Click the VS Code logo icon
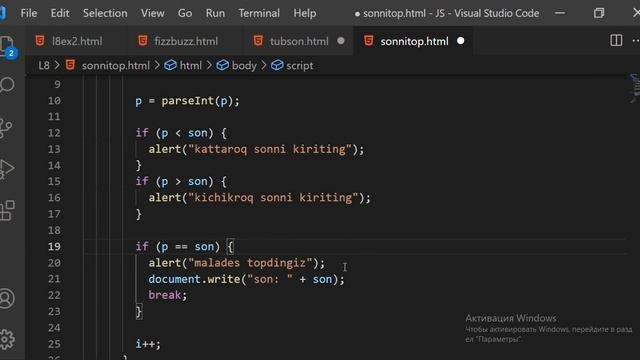This screenshot has width=640, height=360. point(2,13)
